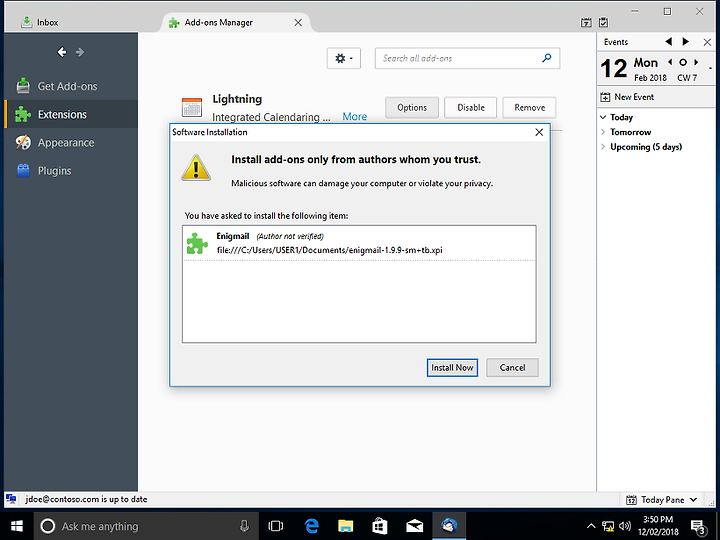Expand the Tomorrow section
Image resolution: width=720 pixels, height=540 pixels.
pyautogui.click(x=603, y=132)
